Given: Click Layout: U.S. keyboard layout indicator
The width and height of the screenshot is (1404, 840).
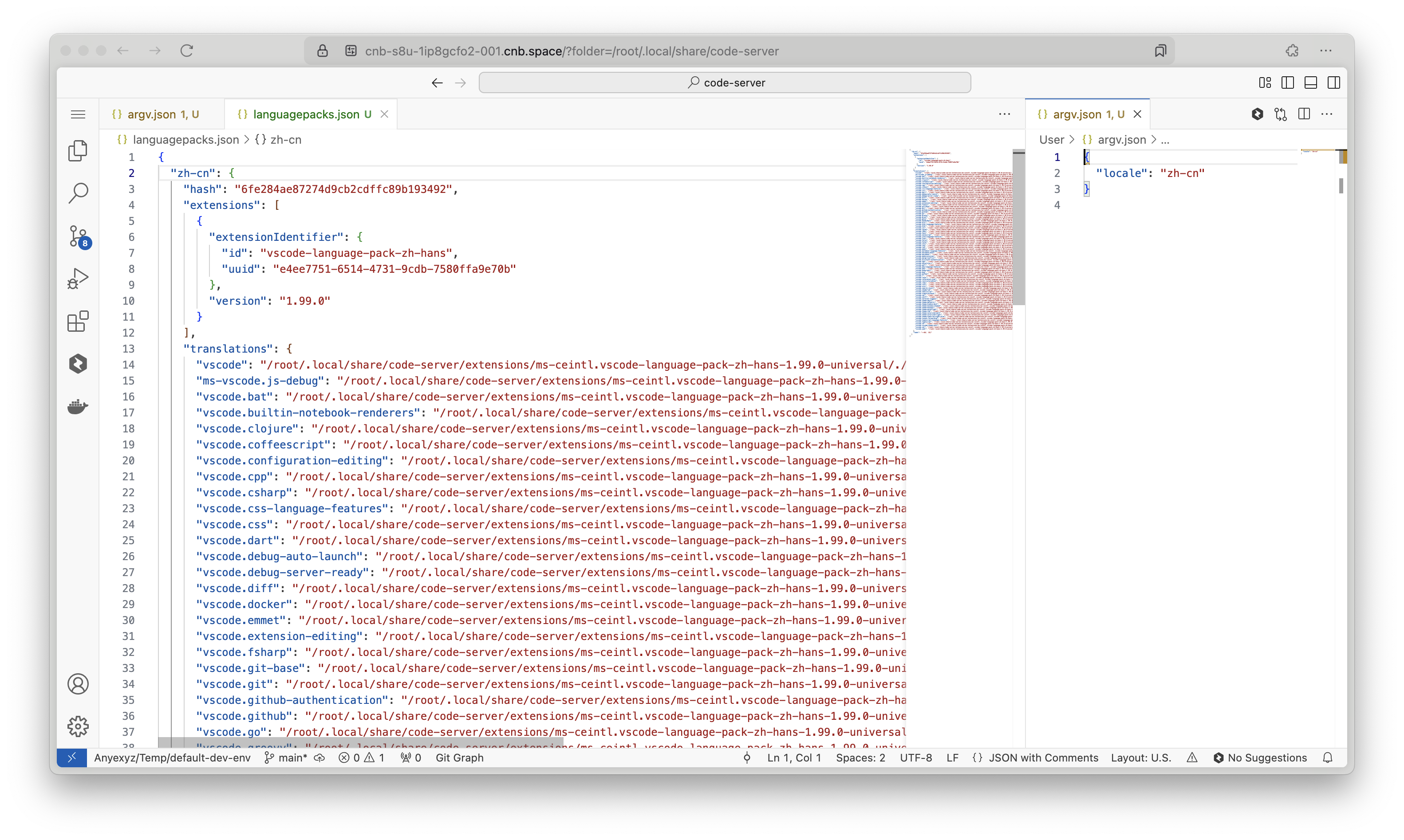Looking at the screenshot, I should pos(1141,758).
